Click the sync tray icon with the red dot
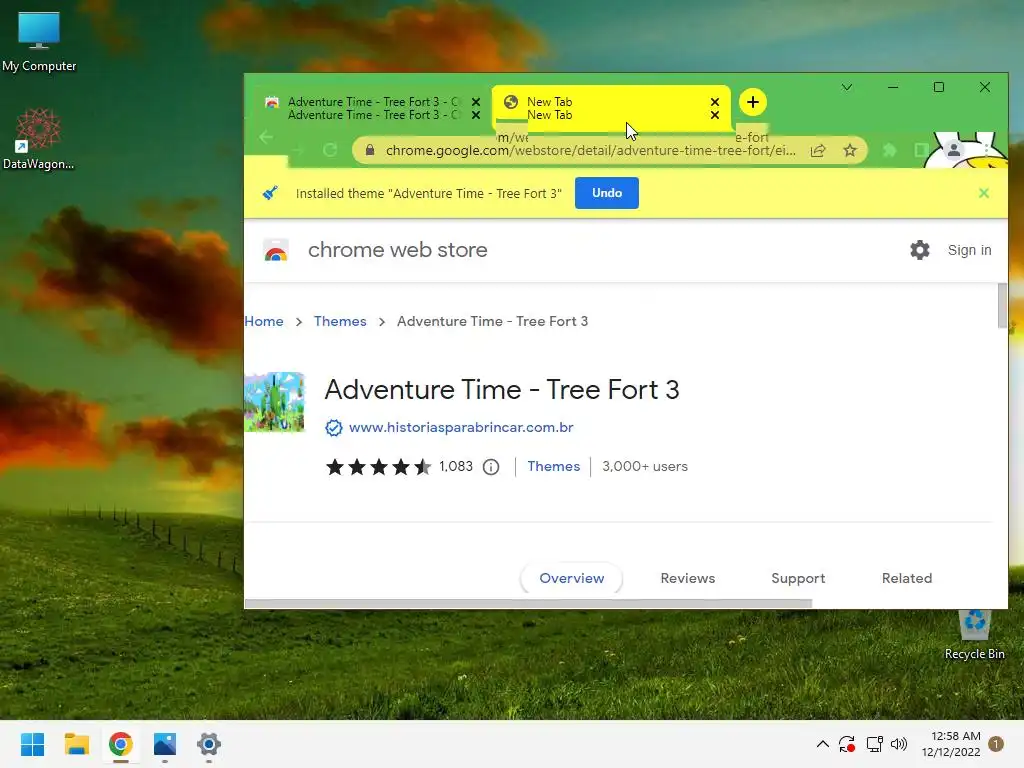This screenshot has width=1024, height=768. pos(847,744)
